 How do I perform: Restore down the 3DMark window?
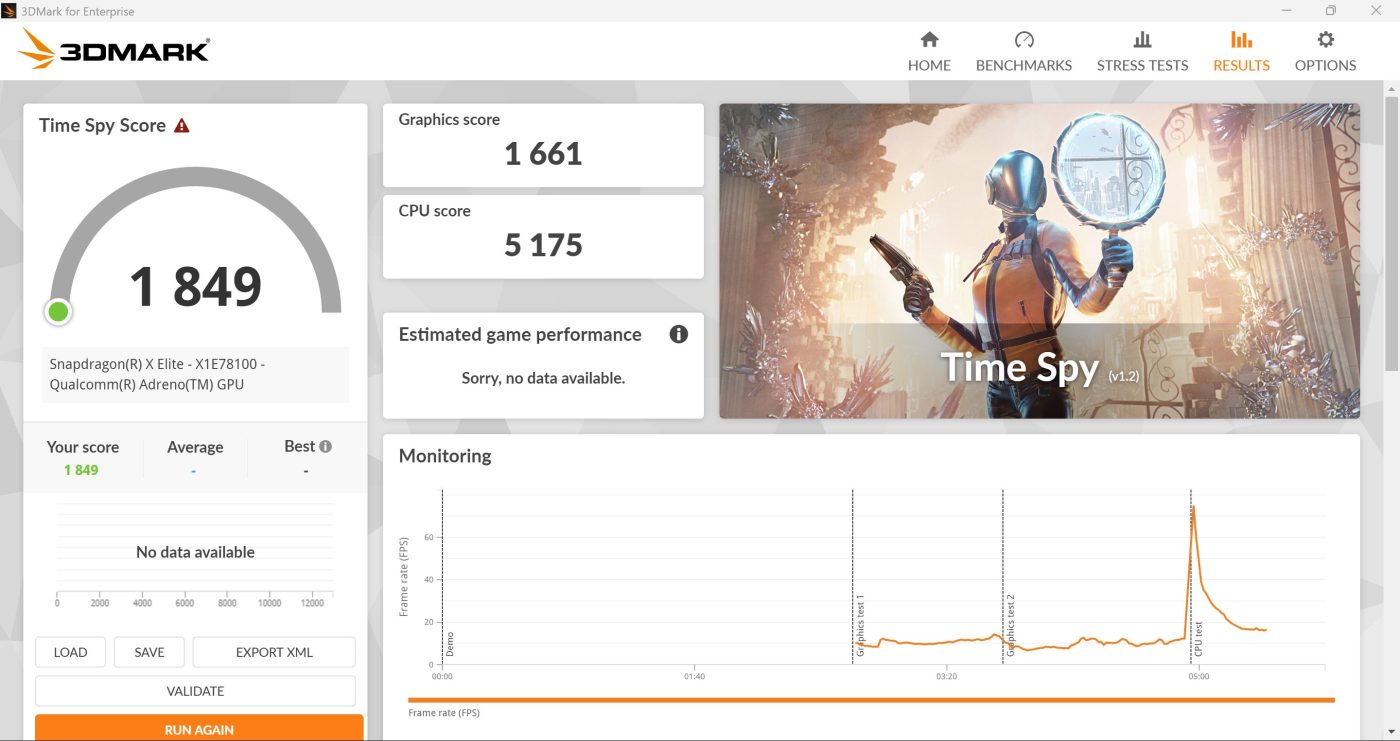[x=1331, y=11]
